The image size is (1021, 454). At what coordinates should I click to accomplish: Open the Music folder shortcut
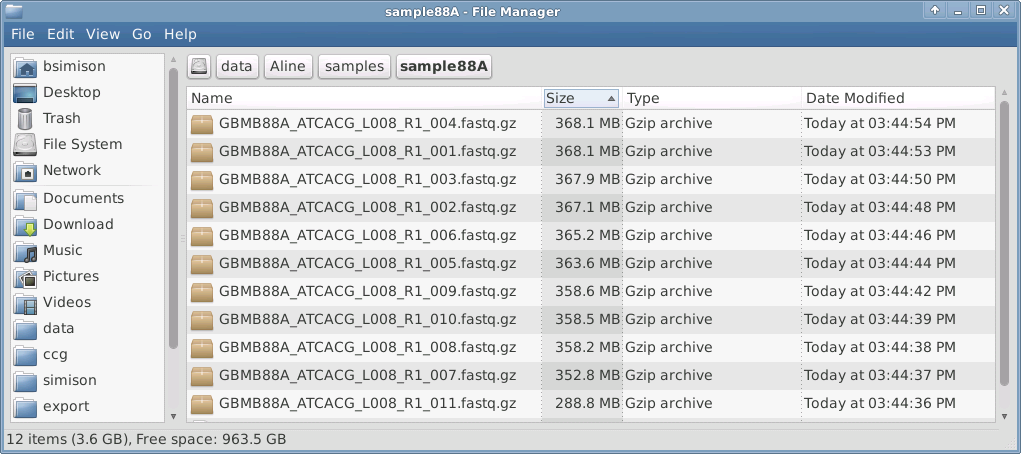[62, 250]
